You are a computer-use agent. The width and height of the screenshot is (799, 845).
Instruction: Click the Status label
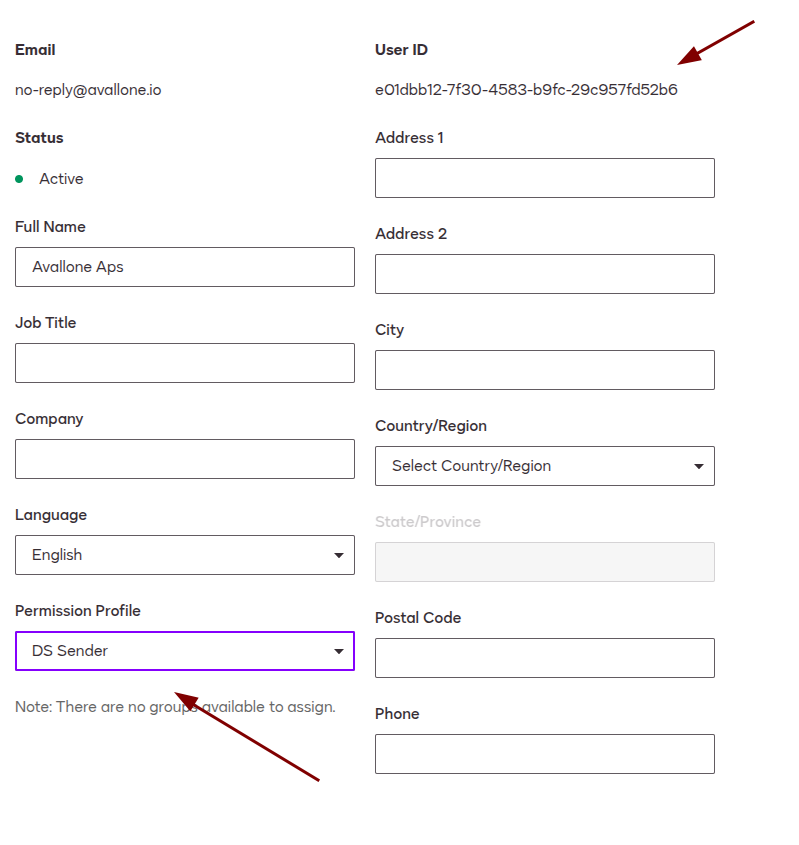point(39,137)
